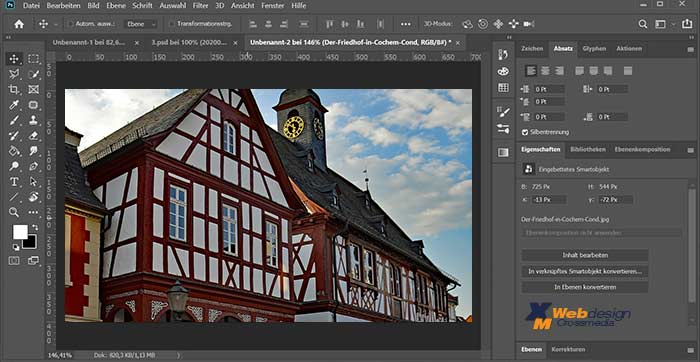
Task: Select the Zoom magnifier tool
Action: [14, 212]
